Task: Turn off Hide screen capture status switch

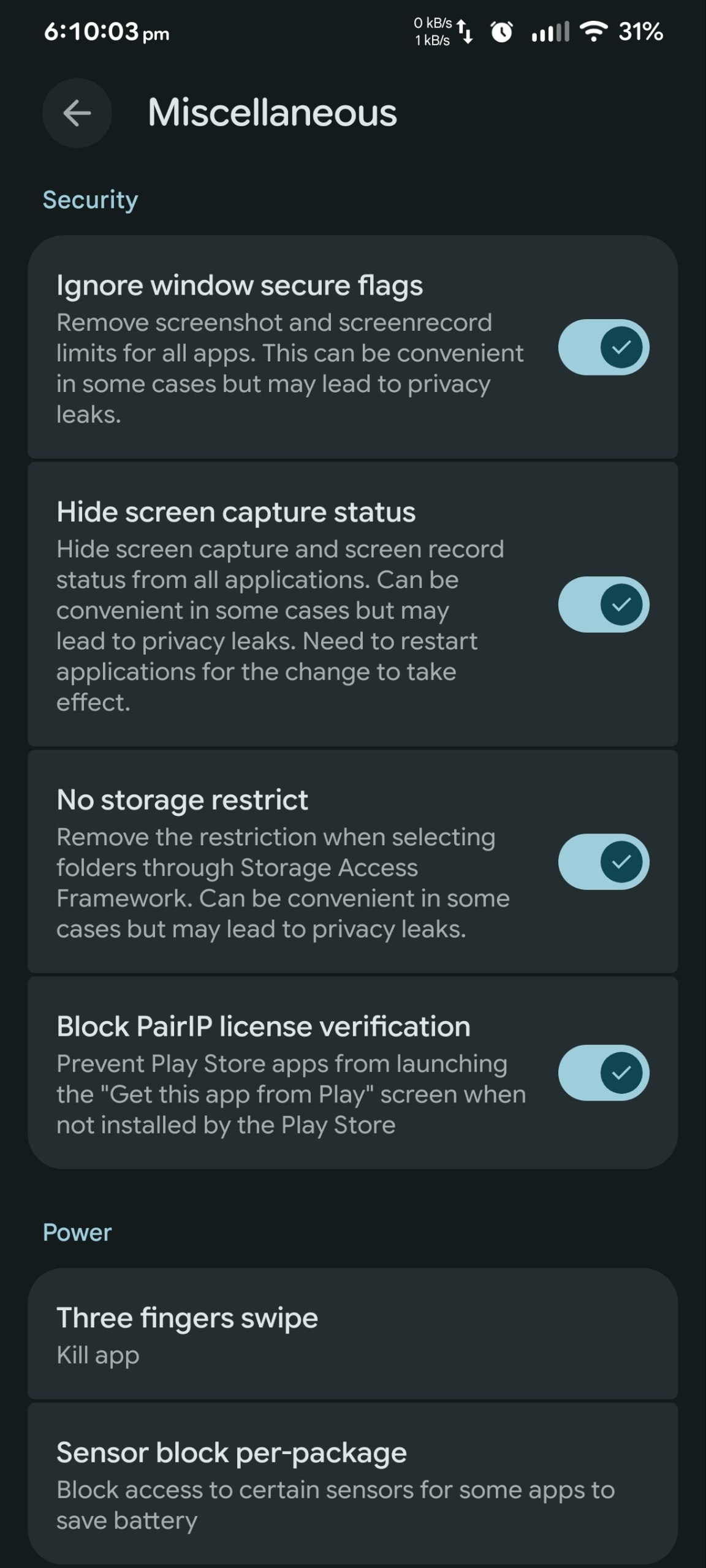Action: (x=604, y=605)
